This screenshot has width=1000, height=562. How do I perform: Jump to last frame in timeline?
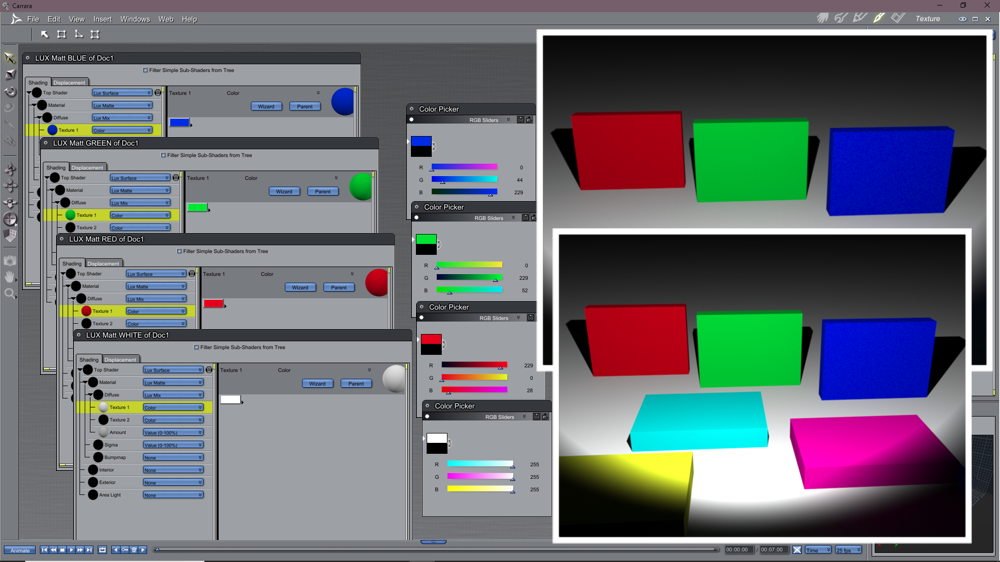click(x=89, y=550)
